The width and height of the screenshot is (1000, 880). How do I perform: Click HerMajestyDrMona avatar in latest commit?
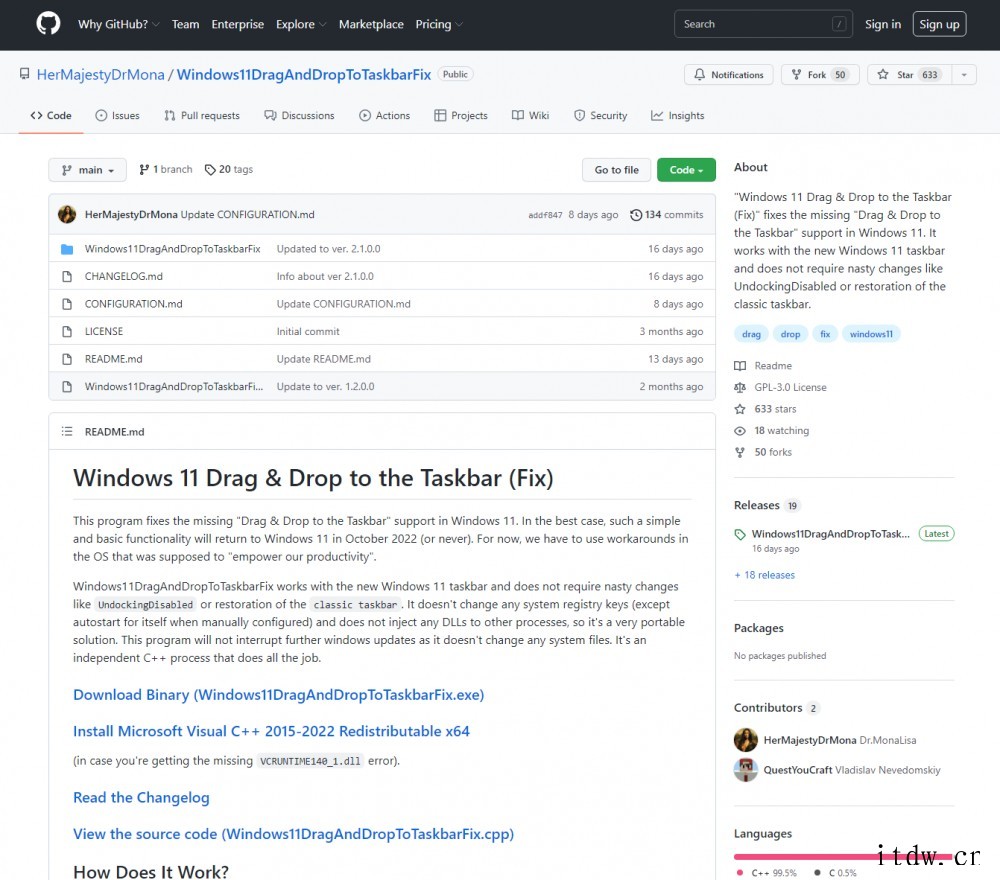pos(67,214)
